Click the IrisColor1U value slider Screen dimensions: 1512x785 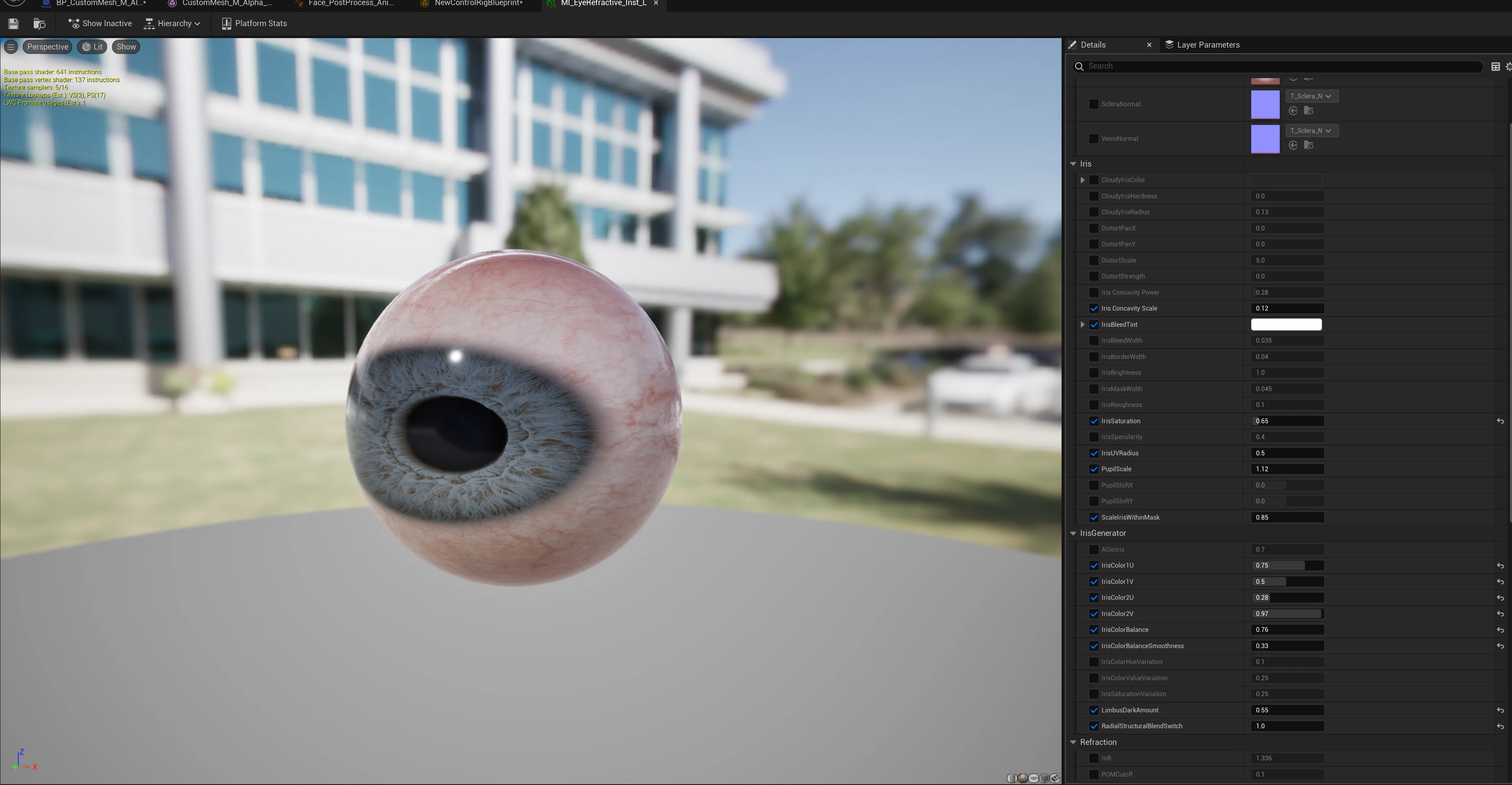[x=1287, y=566]
